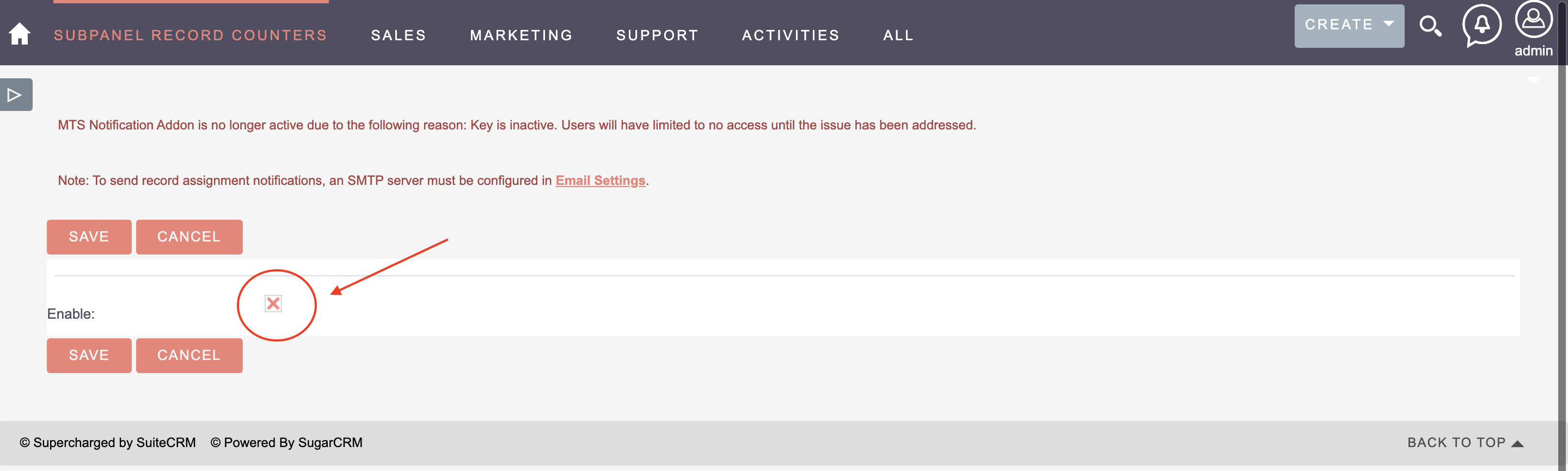
Task: Expand the All modules menu
Action: point(898,35)
